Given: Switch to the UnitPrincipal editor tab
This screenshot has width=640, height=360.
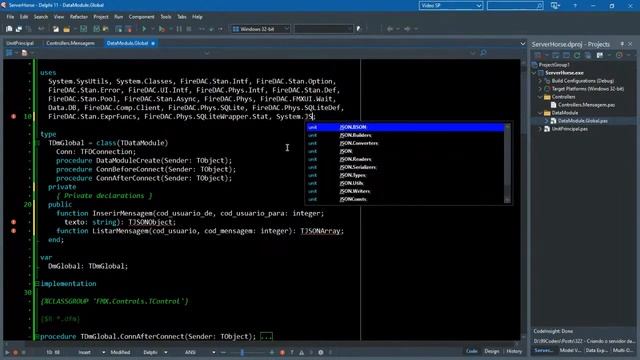Looking at the screenshot, I should point(20,43).
